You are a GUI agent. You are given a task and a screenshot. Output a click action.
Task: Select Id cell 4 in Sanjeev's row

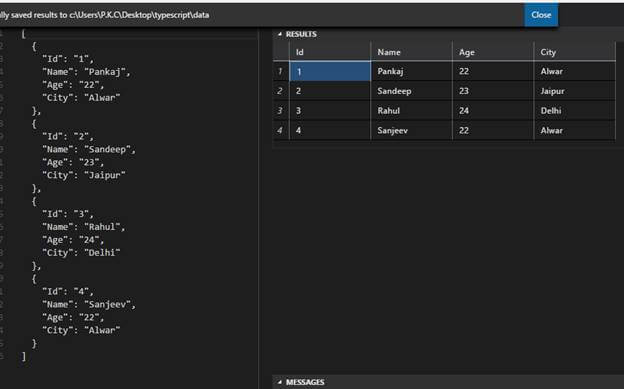[330, 130]
